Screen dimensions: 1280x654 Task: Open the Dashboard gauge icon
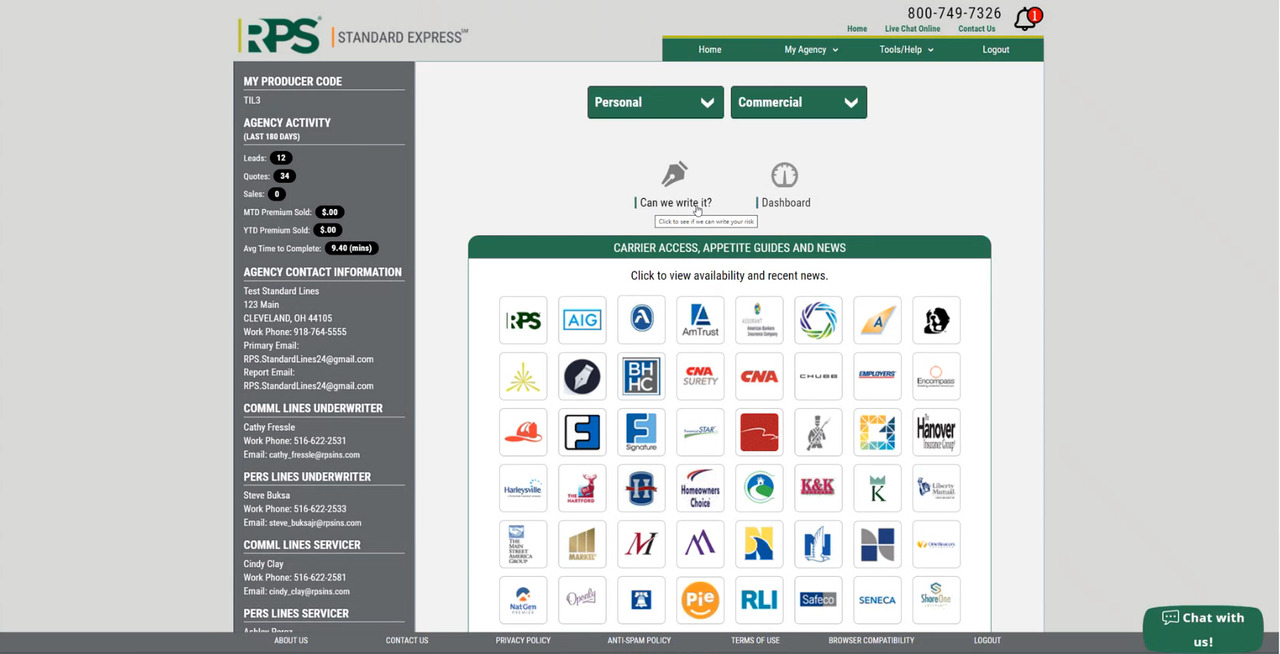point(785,174)
